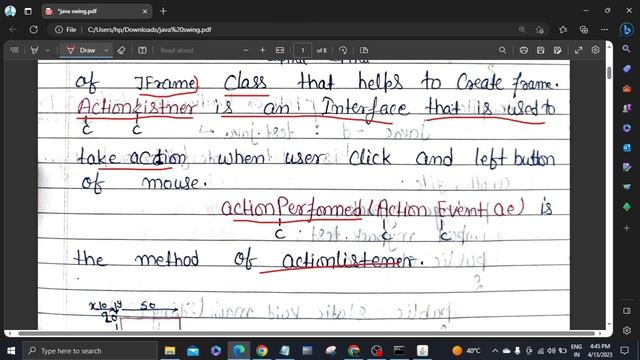Image resolution: width=640 pixels, height=360 pixels.
Task: Click the Fit to width icon
Action: [x=280, y=50]
